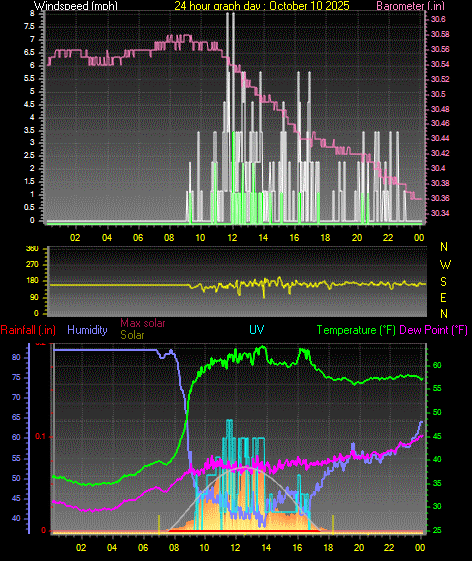Click windspeed axis value 7.5
This screenshot has height=561, width=472.
(x=29, y=27)
